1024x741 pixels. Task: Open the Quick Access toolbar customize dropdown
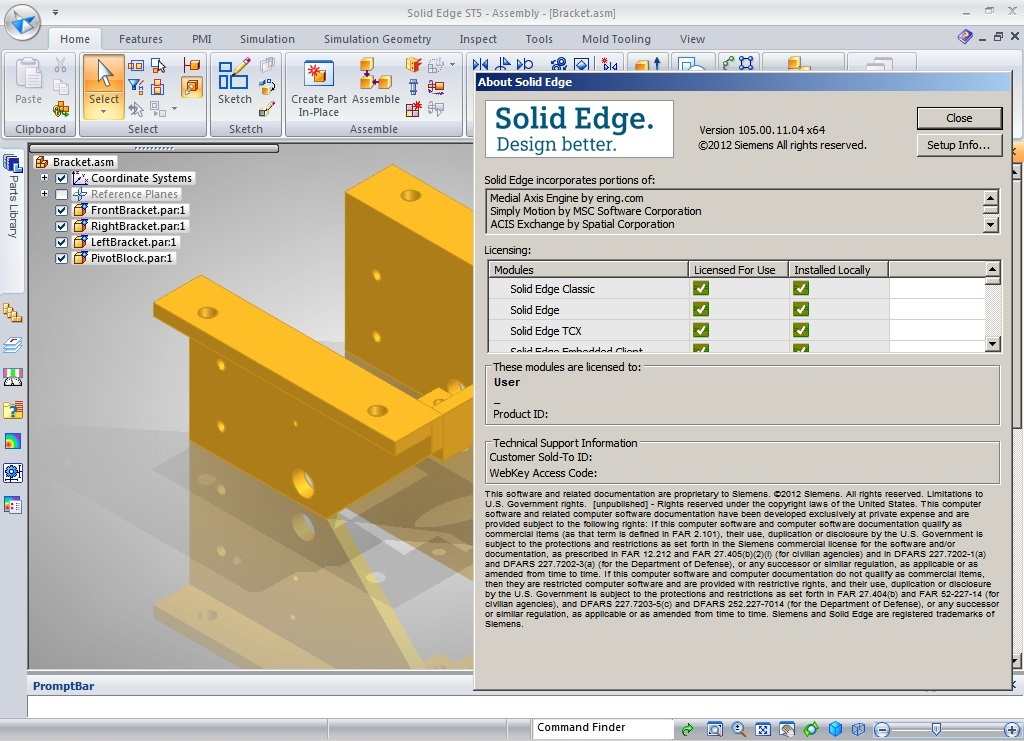pos(56,12)
